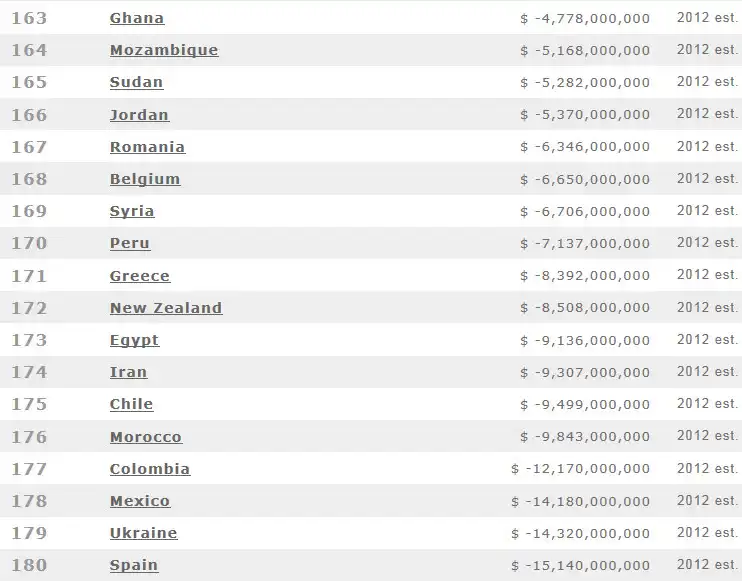Click the Mozambique link
Viewport: 742px width, 581px height.
tap(164, 50)
